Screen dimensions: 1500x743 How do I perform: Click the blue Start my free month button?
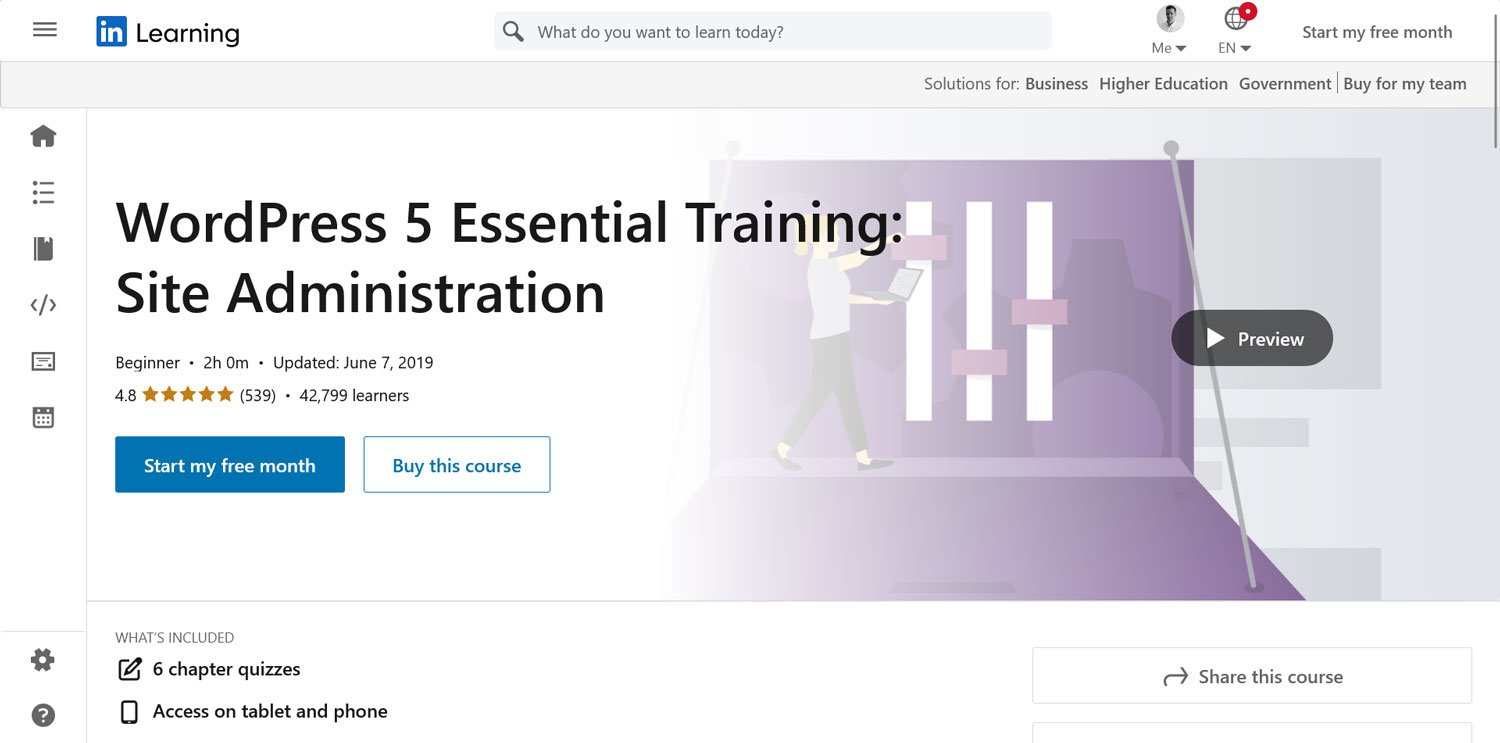(230, 465)
